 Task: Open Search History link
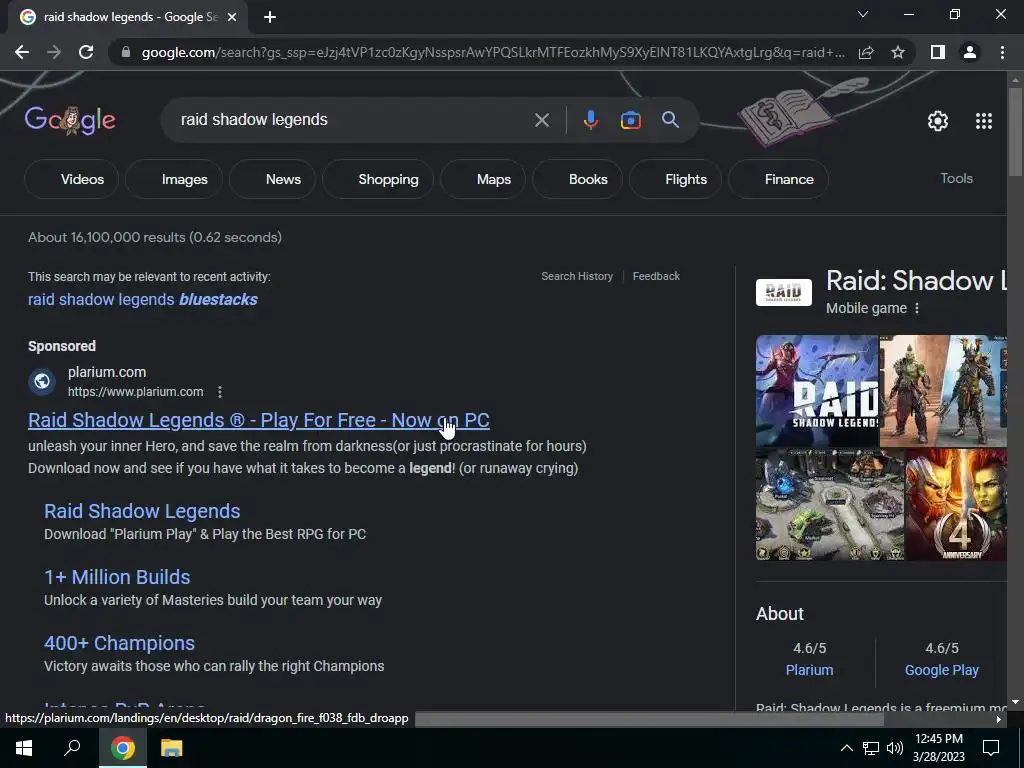(x=577, y=276)
